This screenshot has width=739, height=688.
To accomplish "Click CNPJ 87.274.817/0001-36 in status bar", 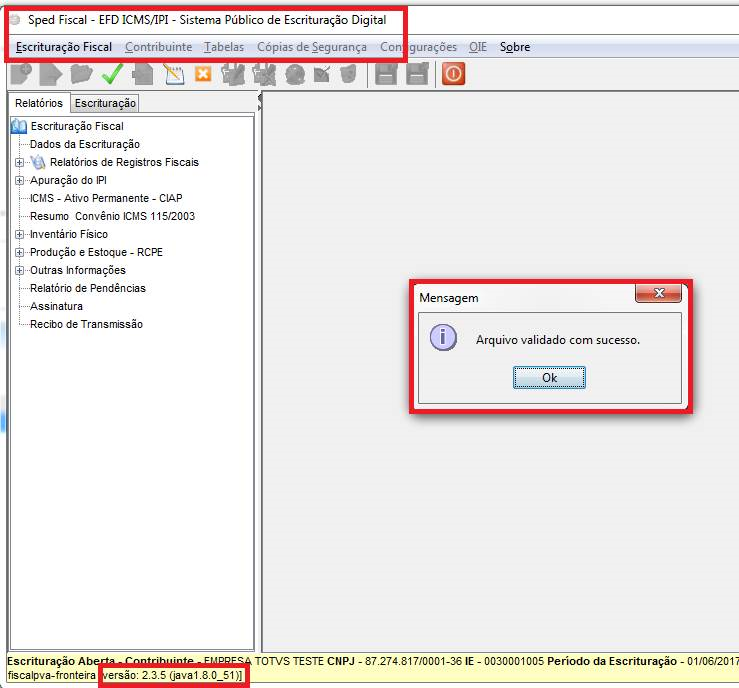I will coord(394,661).
